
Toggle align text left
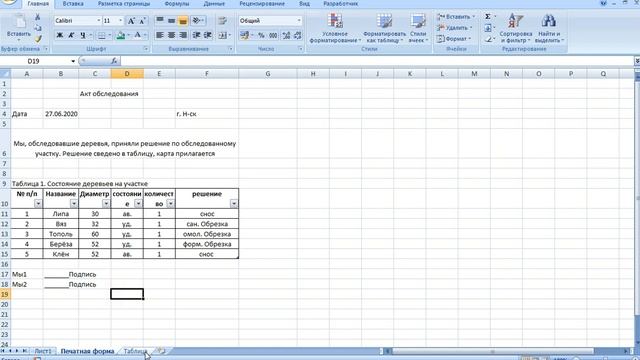(x=160, y=36)
